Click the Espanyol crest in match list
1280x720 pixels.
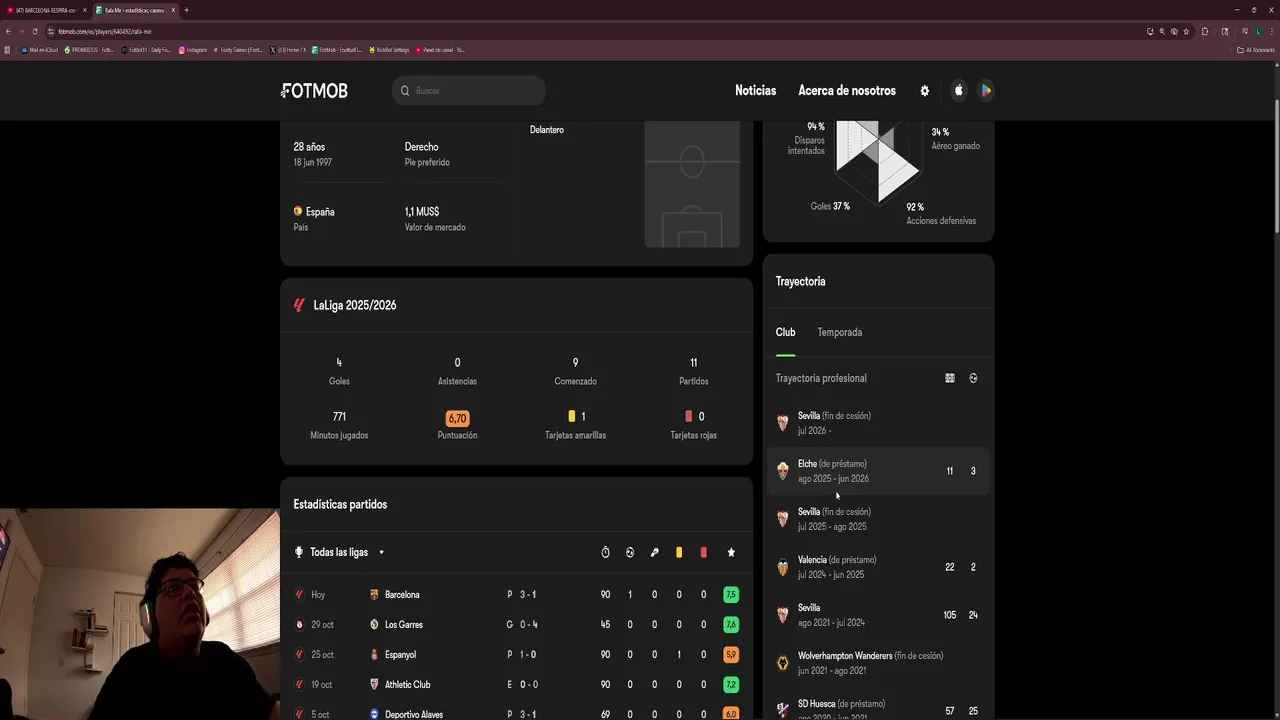374,654
